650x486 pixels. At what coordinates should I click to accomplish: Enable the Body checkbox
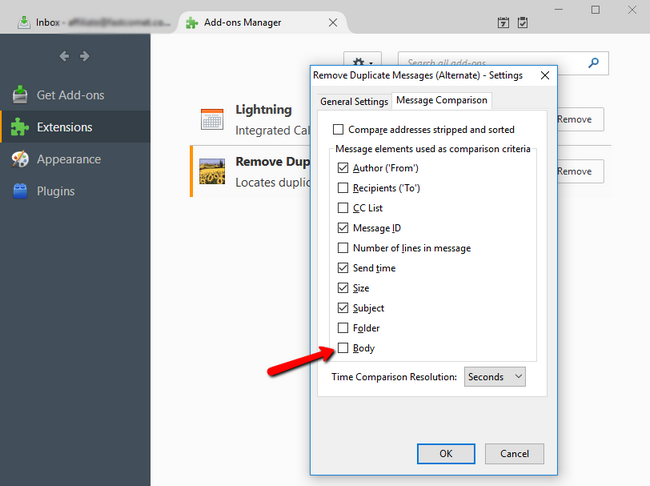(x=343, y=348)
